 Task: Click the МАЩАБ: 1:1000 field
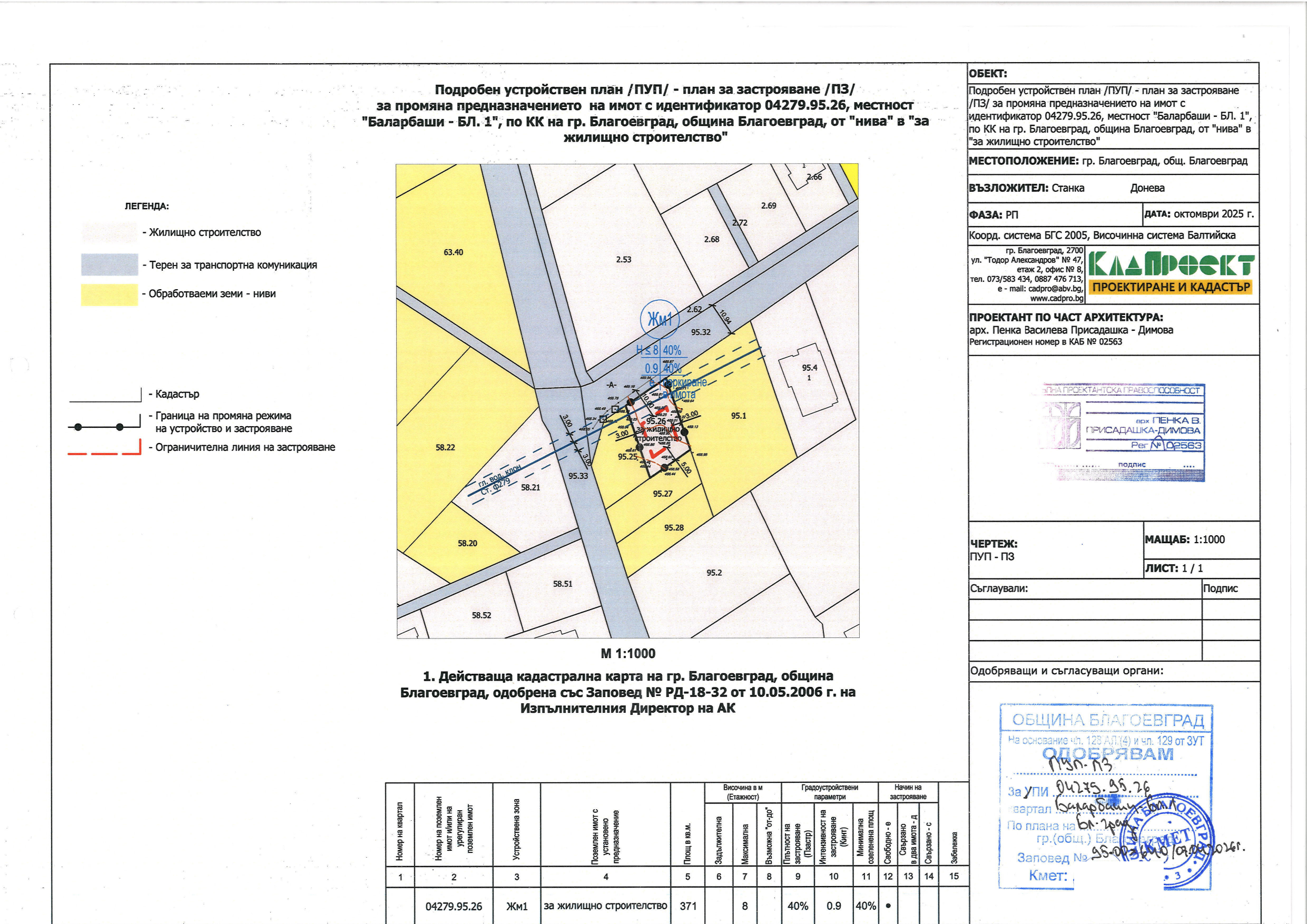[x=1185, y=540]
